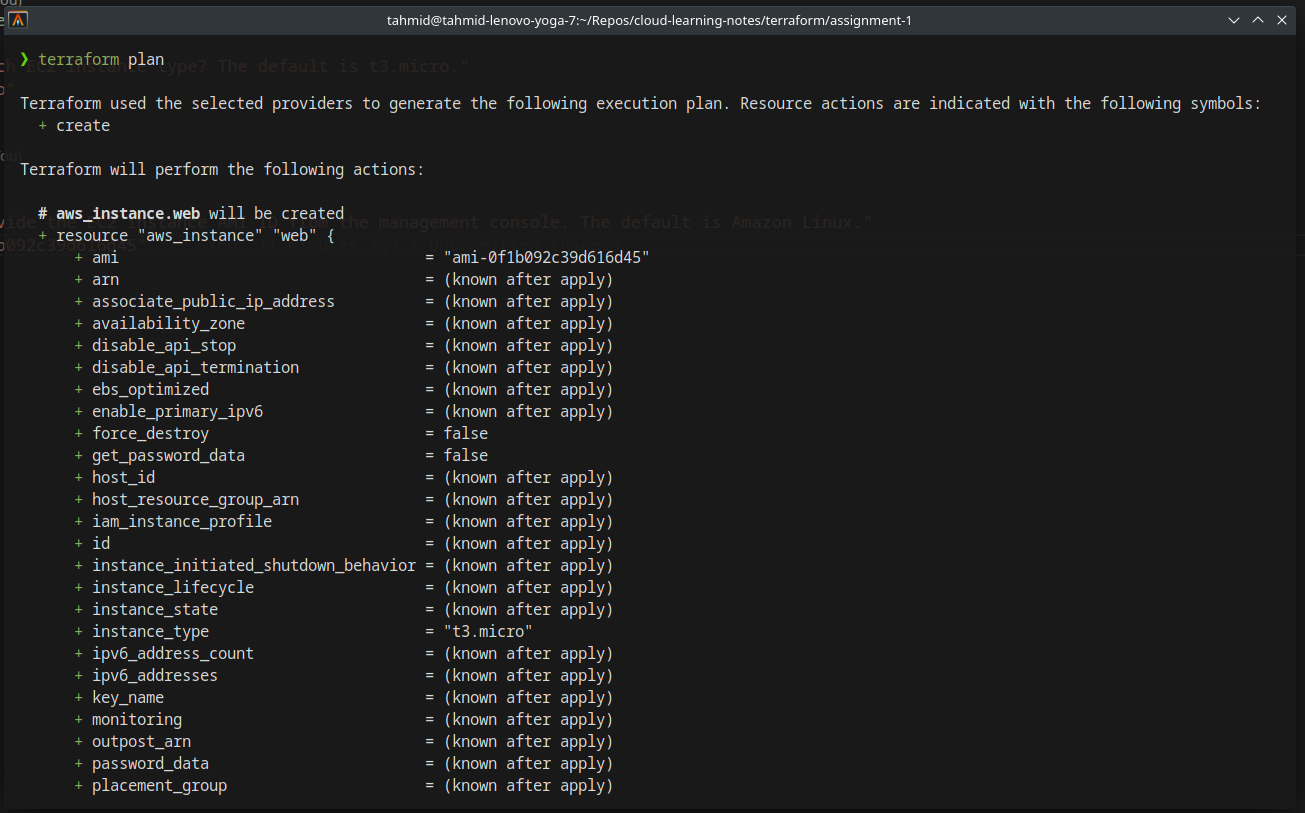This screenshot has height=813, width=1305.
Task: Click the 'instance_initiated_shutdown_behavior' attribute
Action: click(x=254, y=566)
